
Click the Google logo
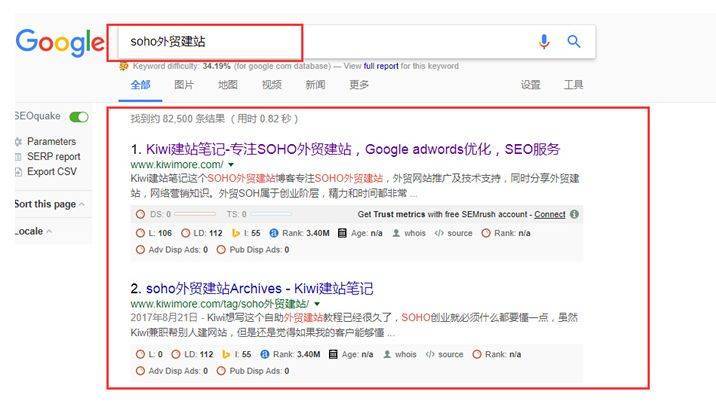pos(60,42)
